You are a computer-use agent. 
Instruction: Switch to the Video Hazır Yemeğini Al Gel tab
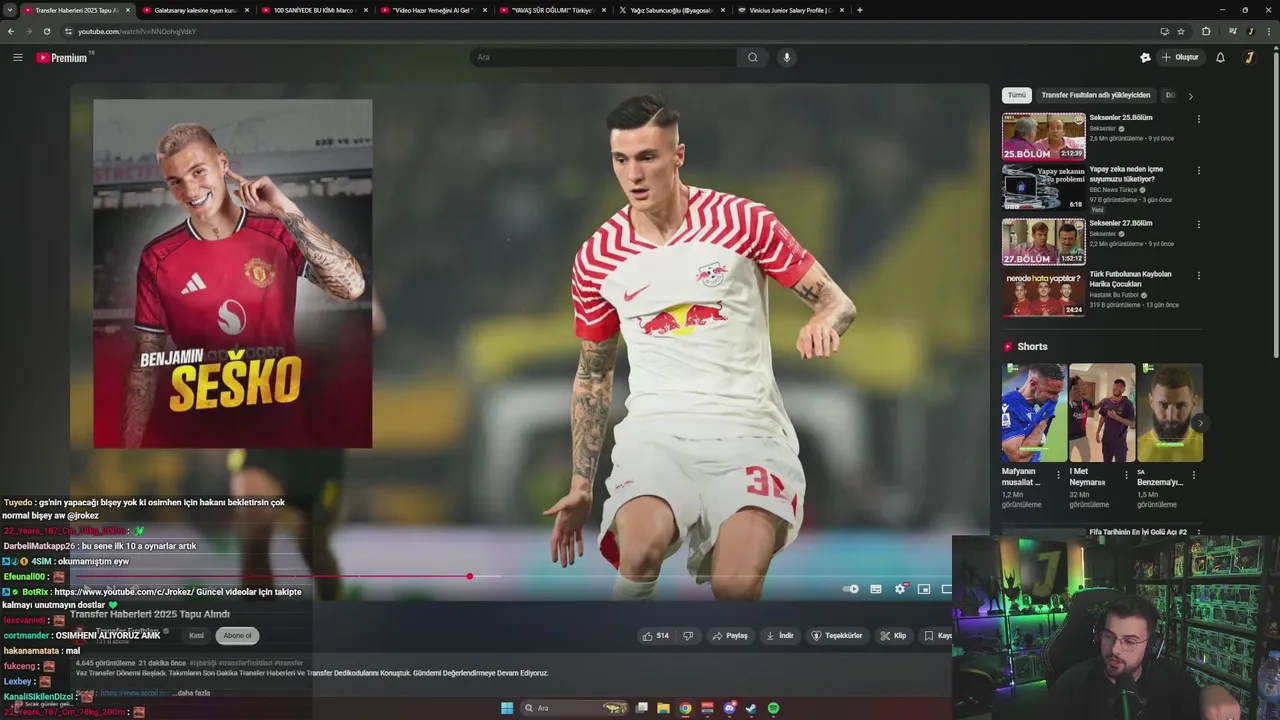tap(432, 10)
